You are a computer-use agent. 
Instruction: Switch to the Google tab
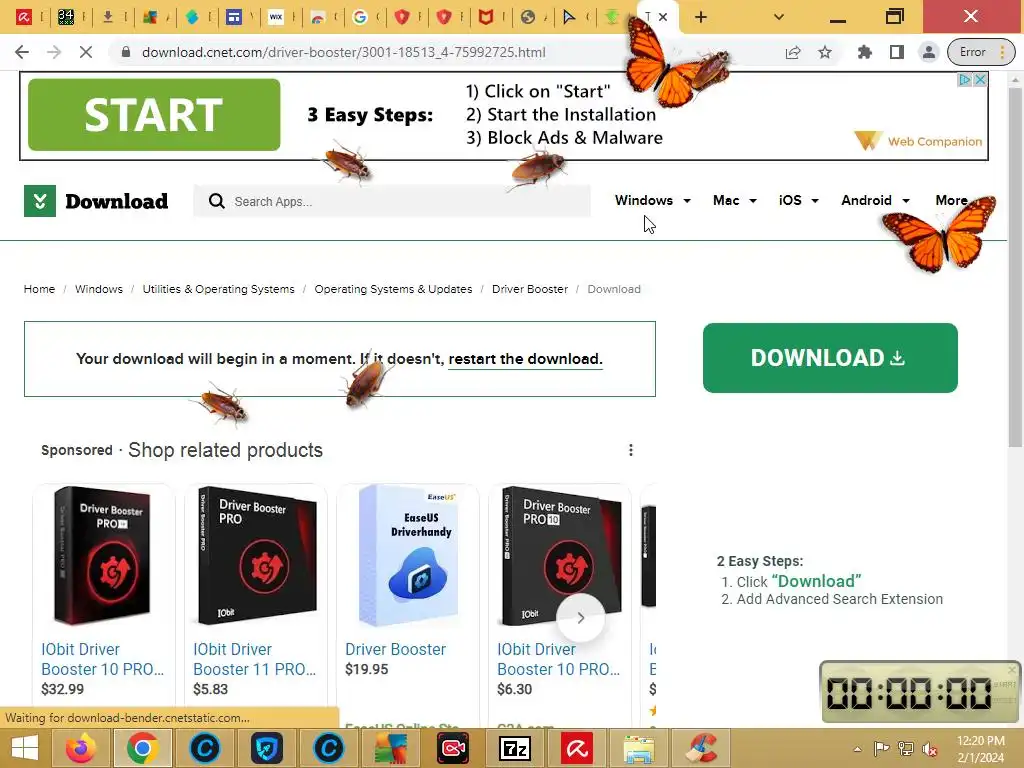(x=360, y=17)
